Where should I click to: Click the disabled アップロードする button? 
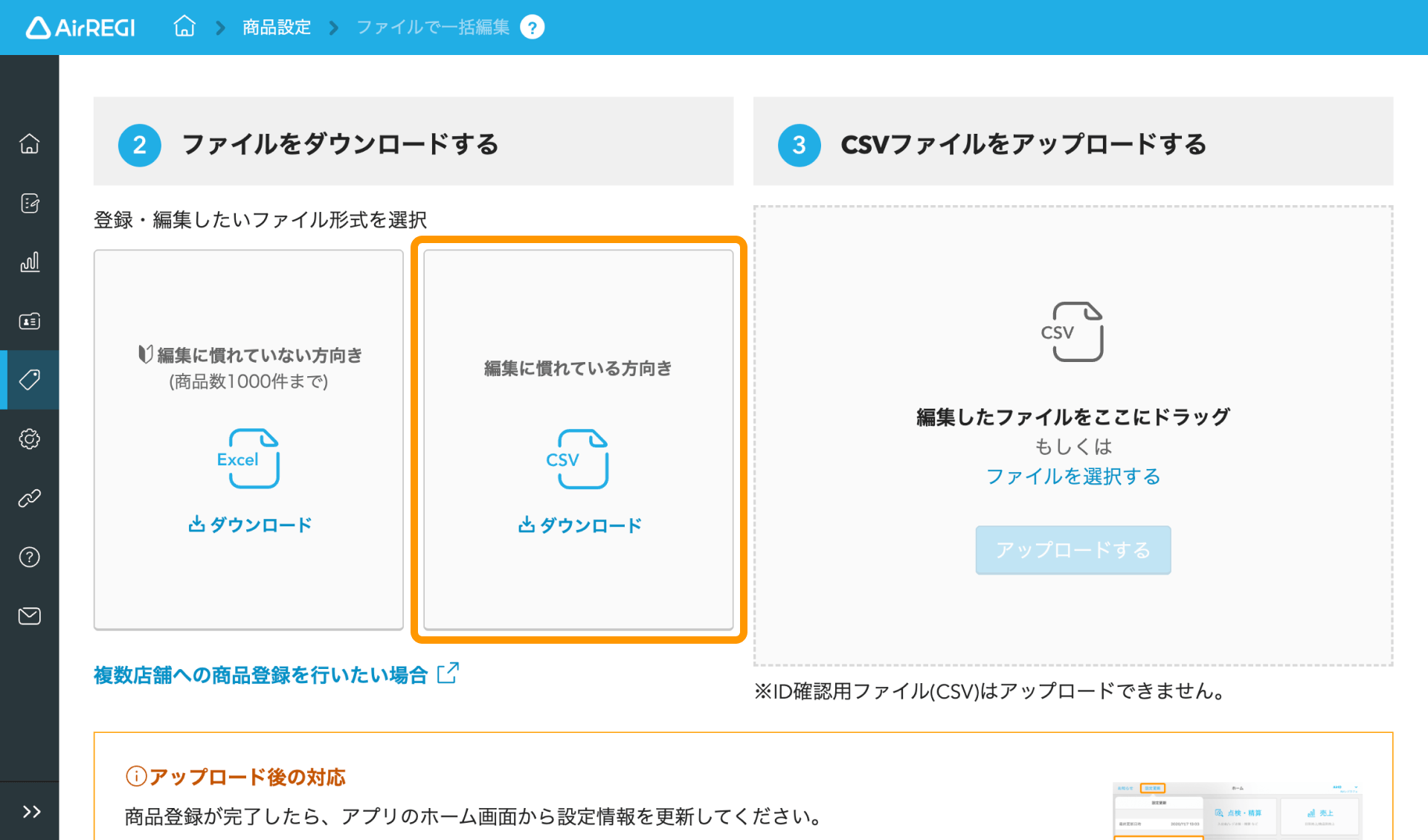click(x=1072, y=550)
